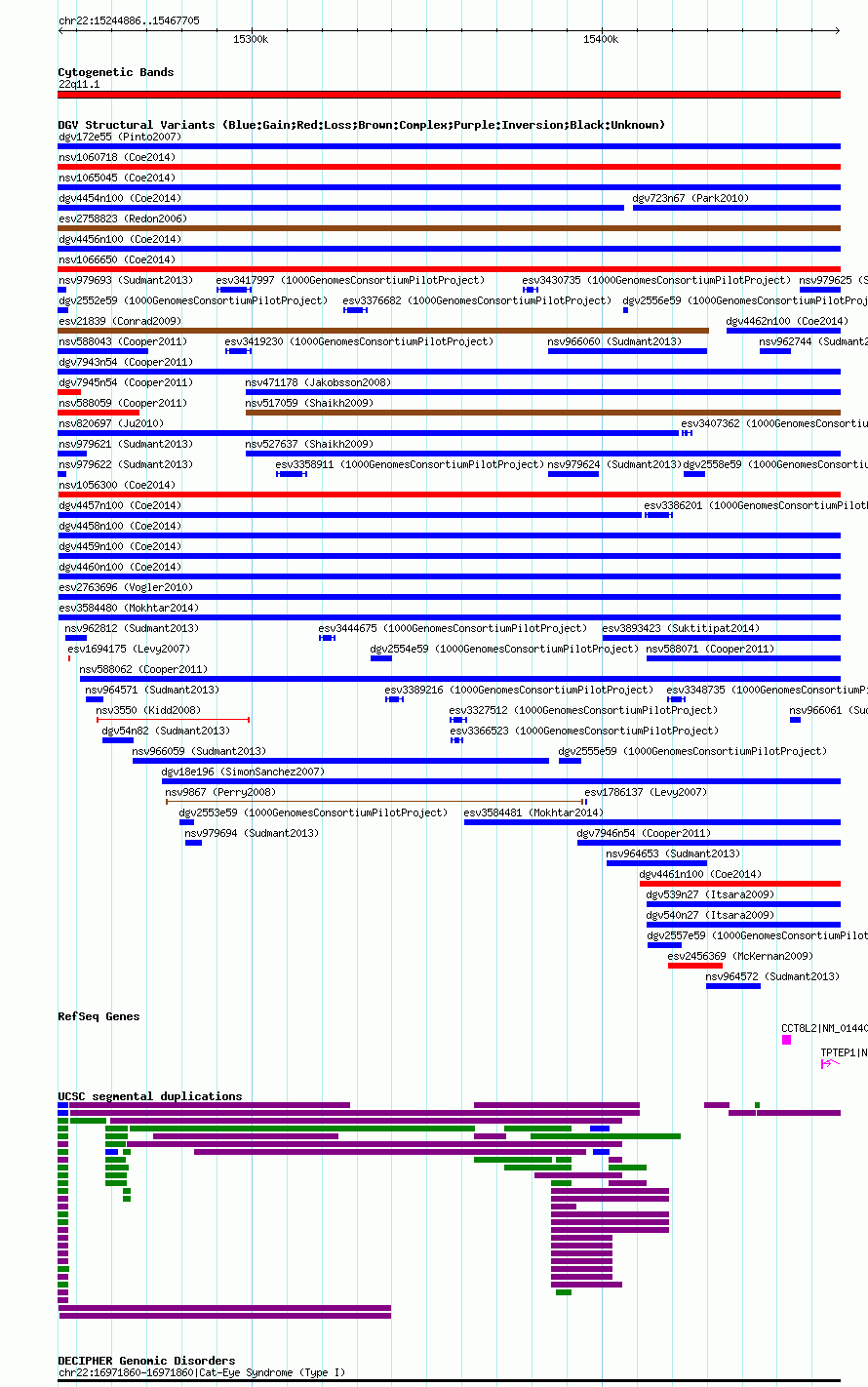The image size is (868, 1387).
Task: Select variant esv3358911 label
Action: (x=410, y=464)
